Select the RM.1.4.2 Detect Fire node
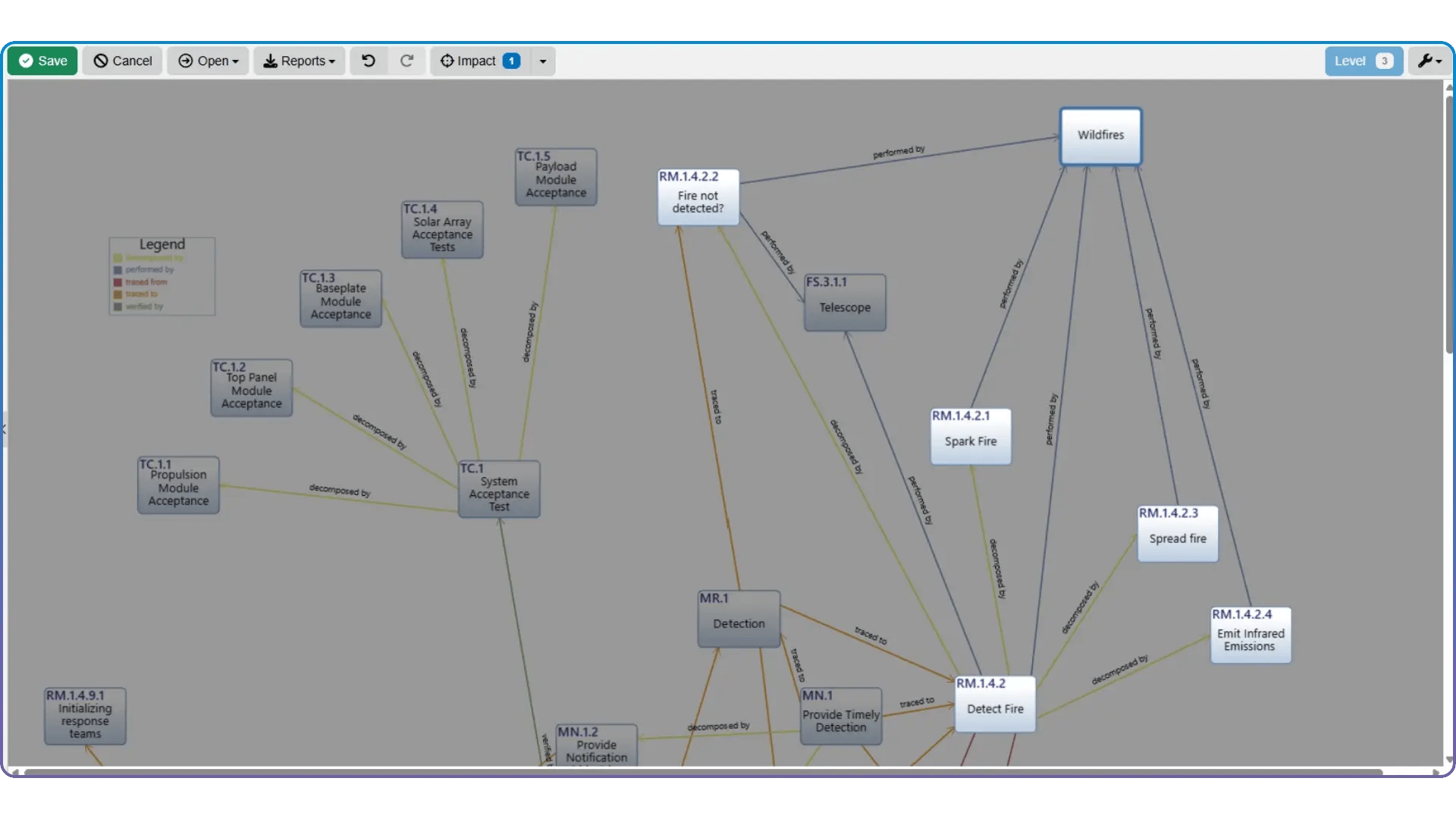Screen dimensions: 1456x819 tap(995, 704)
